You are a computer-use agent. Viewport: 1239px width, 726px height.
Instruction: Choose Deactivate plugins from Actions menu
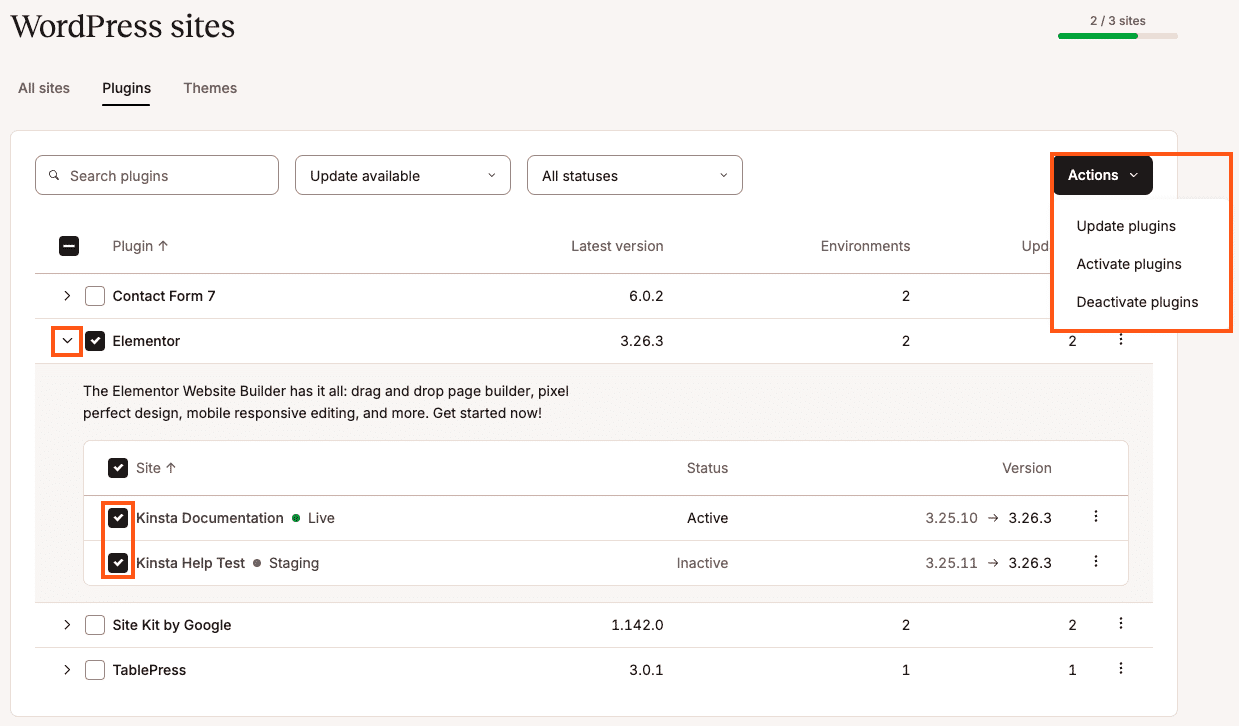tap(1137, 302)
